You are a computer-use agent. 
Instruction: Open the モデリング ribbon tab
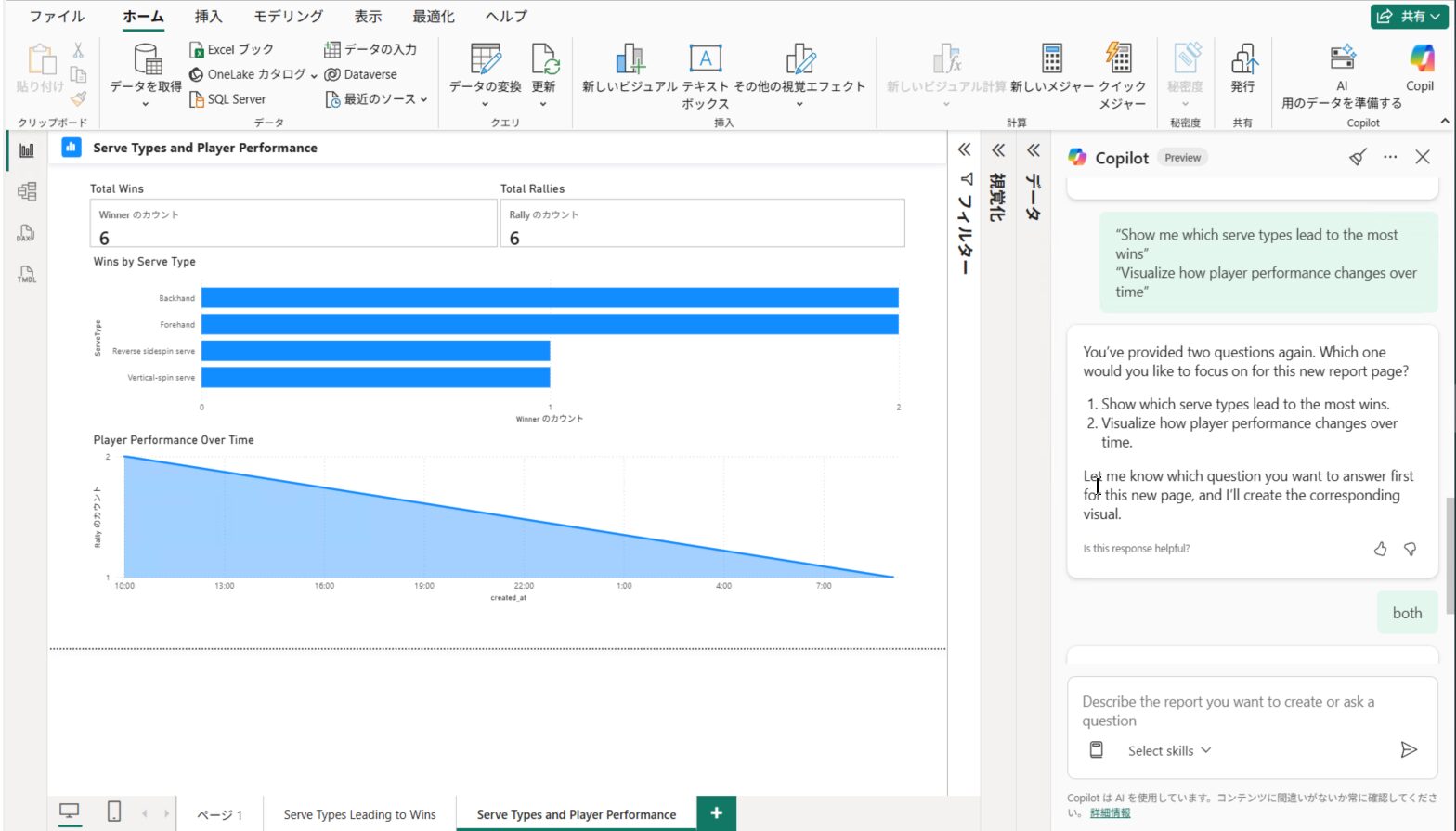tap(288, 17)
